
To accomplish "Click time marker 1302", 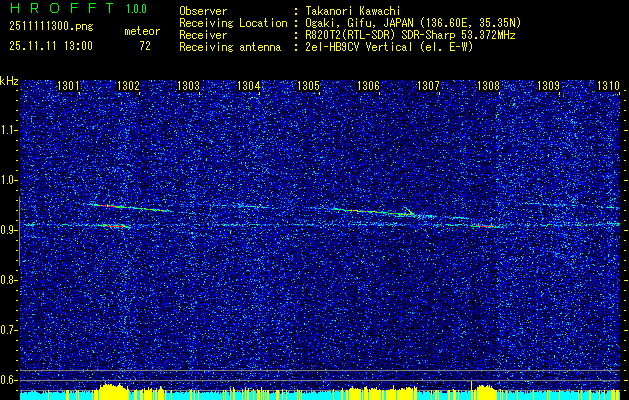I will point(128,85).
